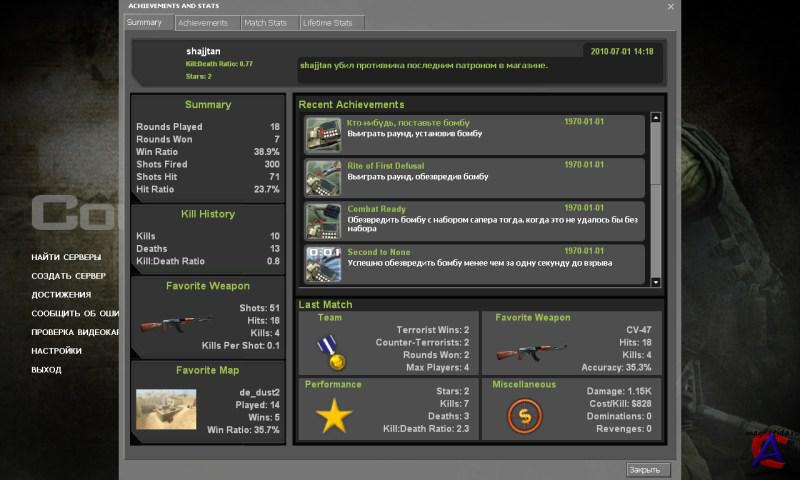
Task: Select the Lifetime Stats tab
Action: point(331,22)
